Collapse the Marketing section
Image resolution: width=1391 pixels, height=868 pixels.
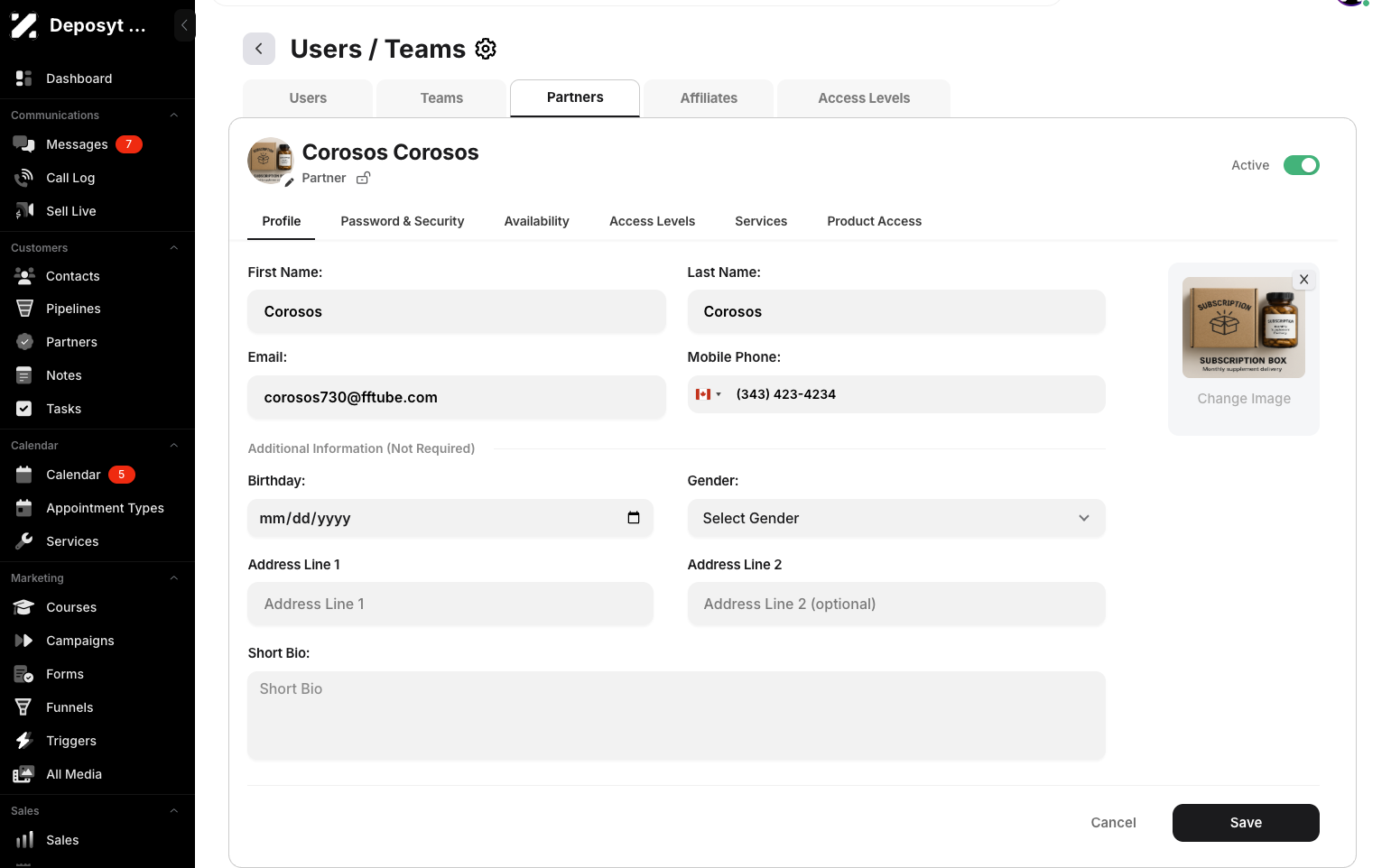tap(174, 578)
